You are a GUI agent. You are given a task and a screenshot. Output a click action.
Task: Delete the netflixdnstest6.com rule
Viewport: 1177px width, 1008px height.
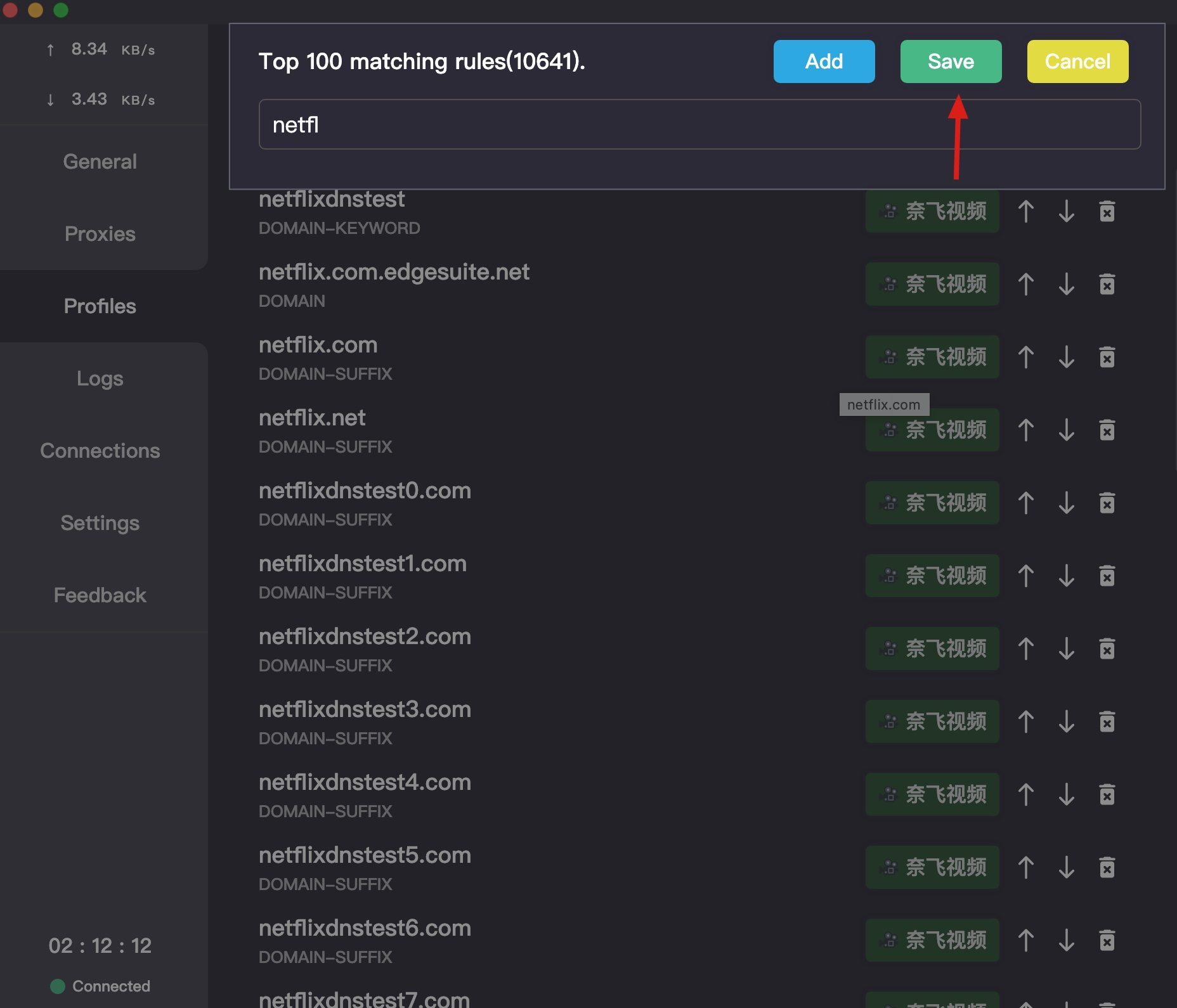(x=1107, y=940)
